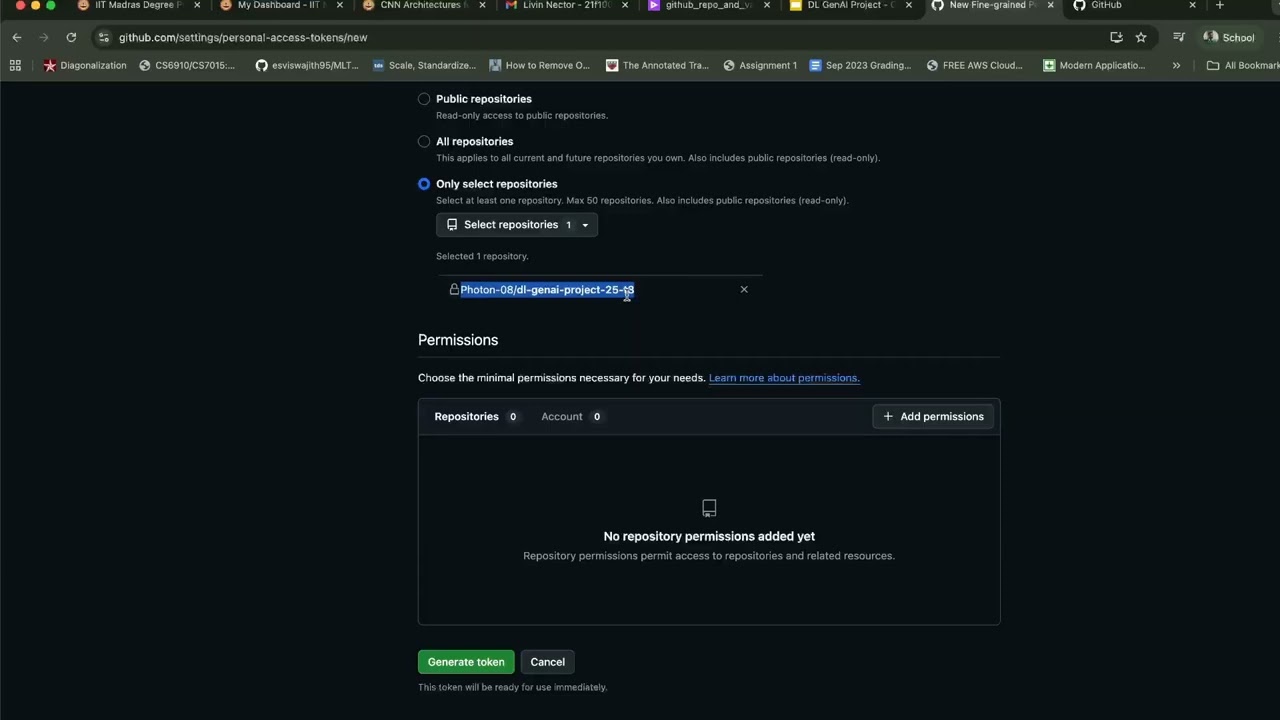Viewport: 1280px width, 720px height.
Task: Select the All repositories radio button
Action: tap(424, 141)
